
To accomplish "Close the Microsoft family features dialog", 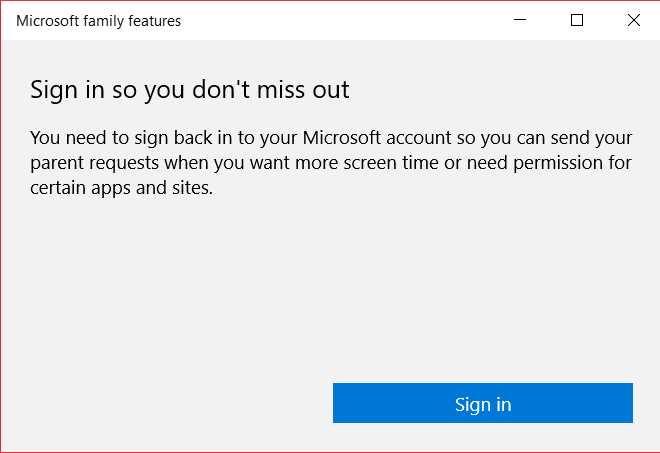I will (632, 20).
